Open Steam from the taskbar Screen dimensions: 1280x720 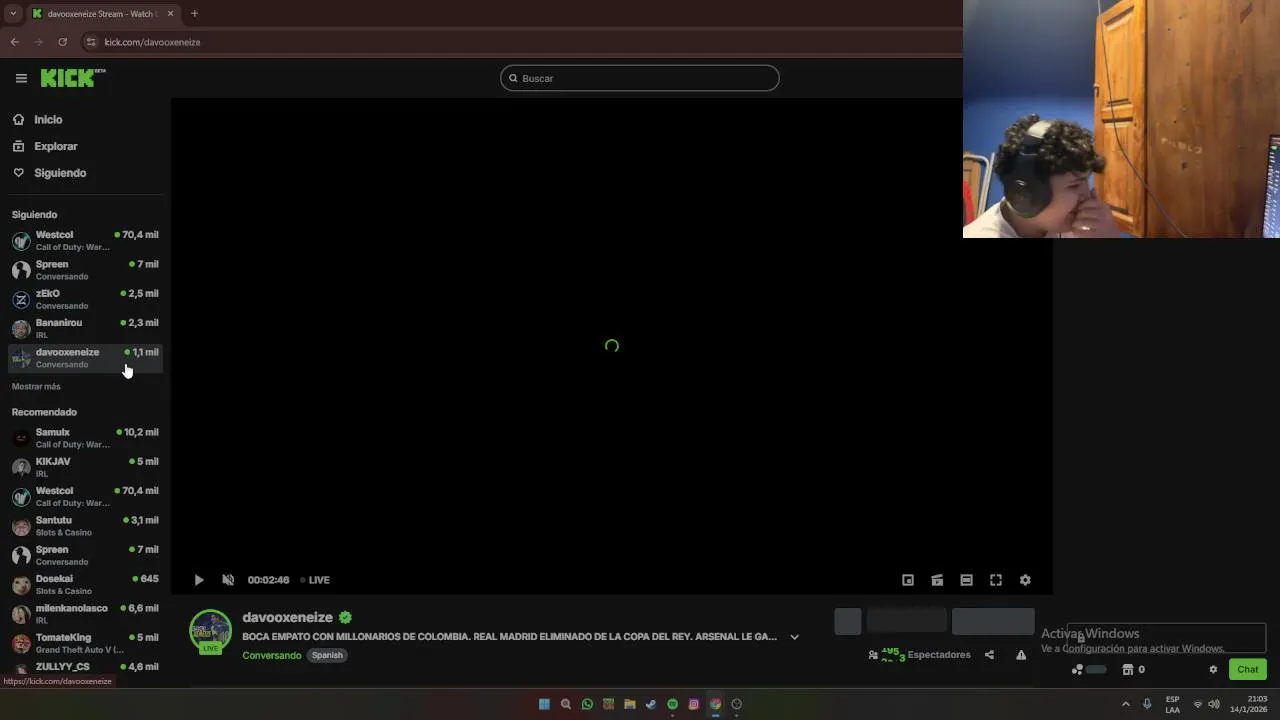(651, 704)
